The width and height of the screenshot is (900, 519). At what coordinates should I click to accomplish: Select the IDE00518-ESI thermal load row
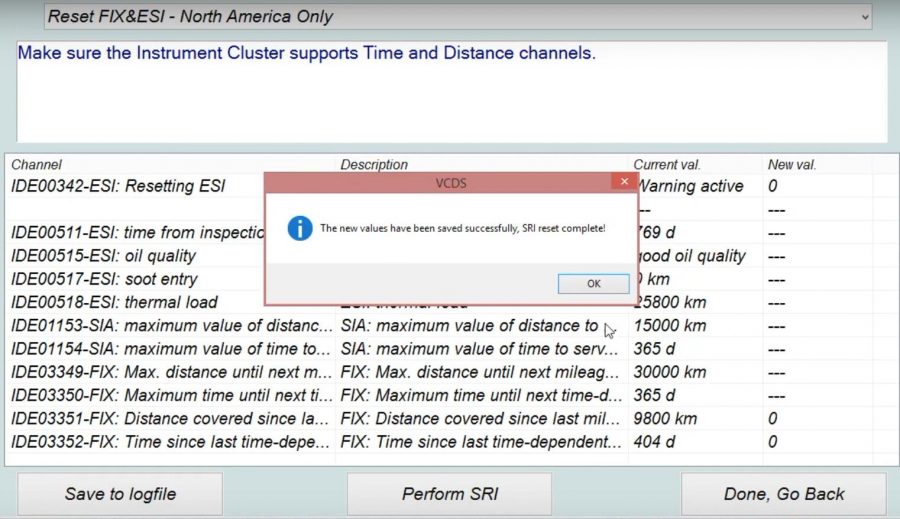coord(115,302)
